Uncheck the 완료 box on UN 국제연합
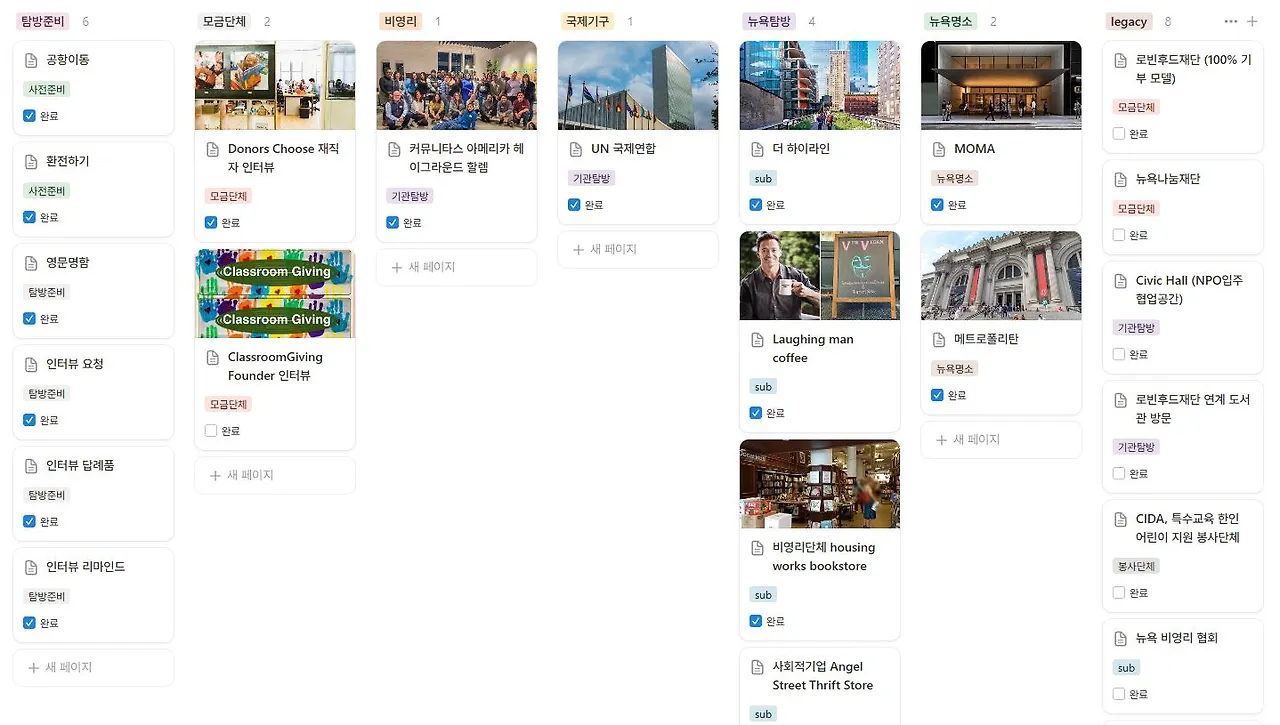Image resolution: width=1280 pixels, height=725 pixels. click(x=574, y=205)
